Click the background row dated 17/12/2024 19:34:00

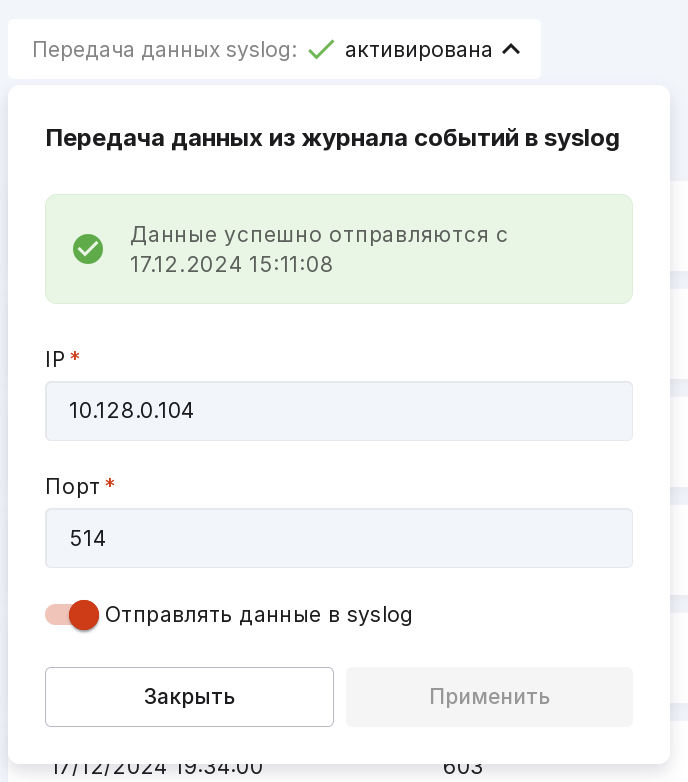click(x=157, y=769)
